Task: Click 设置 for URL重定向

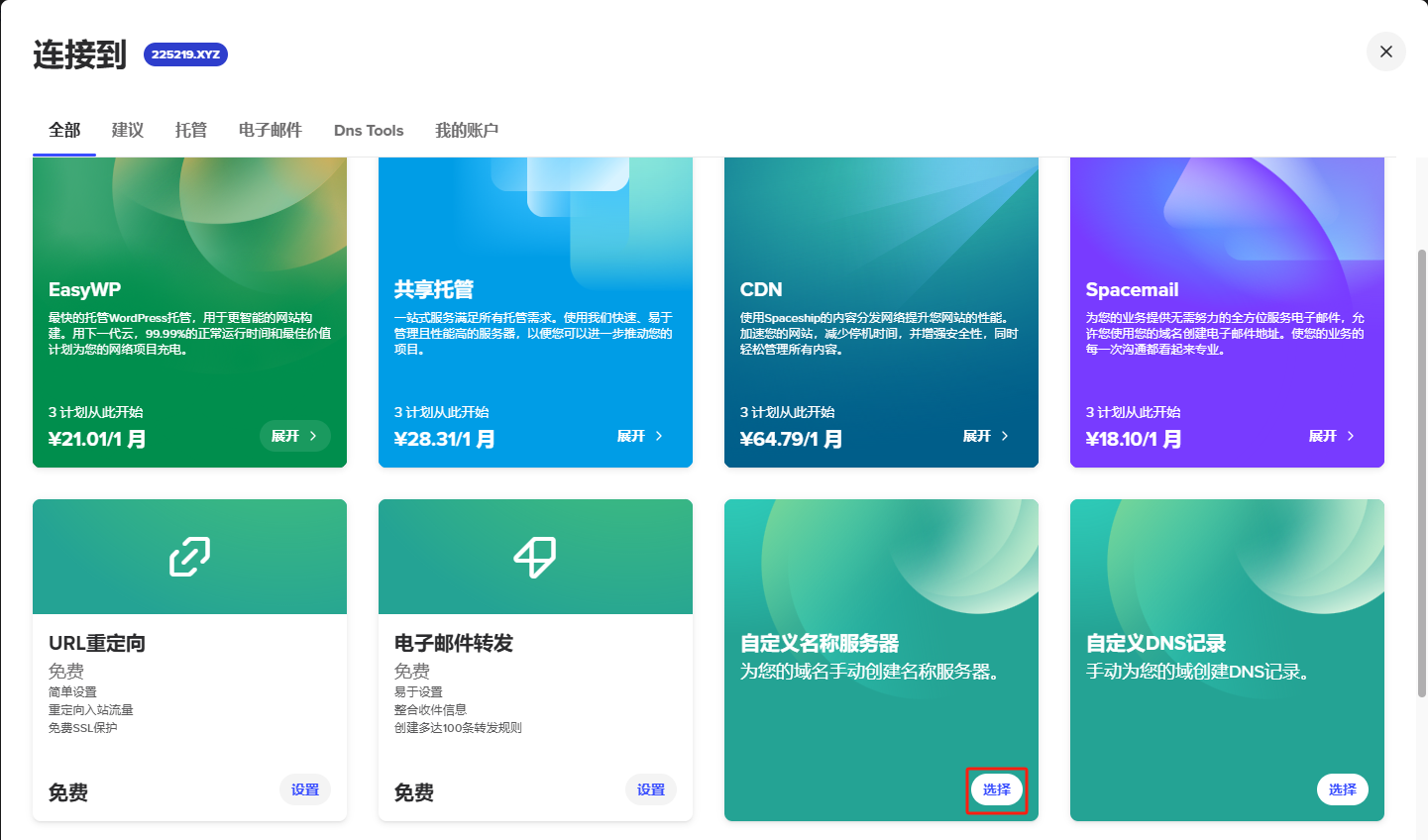Action: click(305, 789)
